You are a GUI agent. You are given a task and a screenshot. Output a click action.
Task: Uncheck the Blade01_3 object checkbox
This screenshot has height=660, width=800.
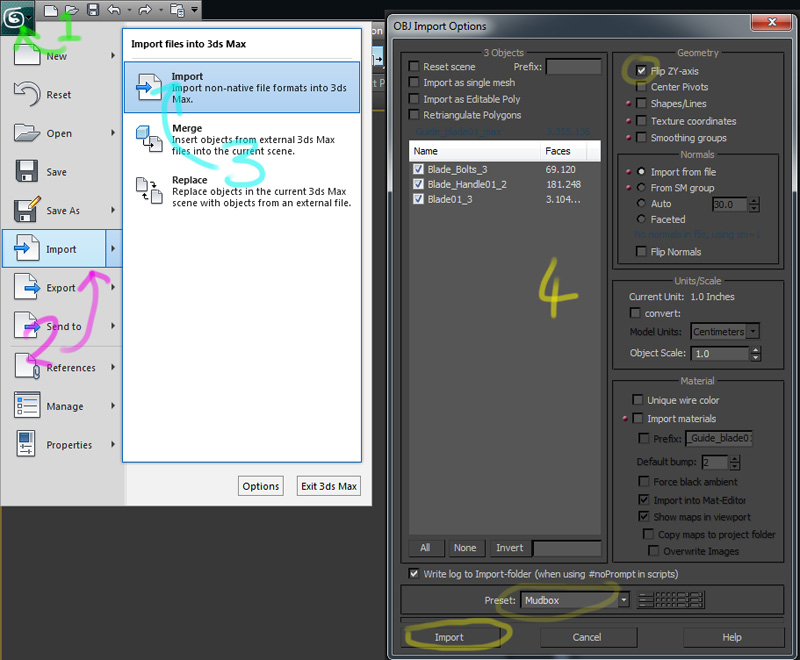(418, 199)
